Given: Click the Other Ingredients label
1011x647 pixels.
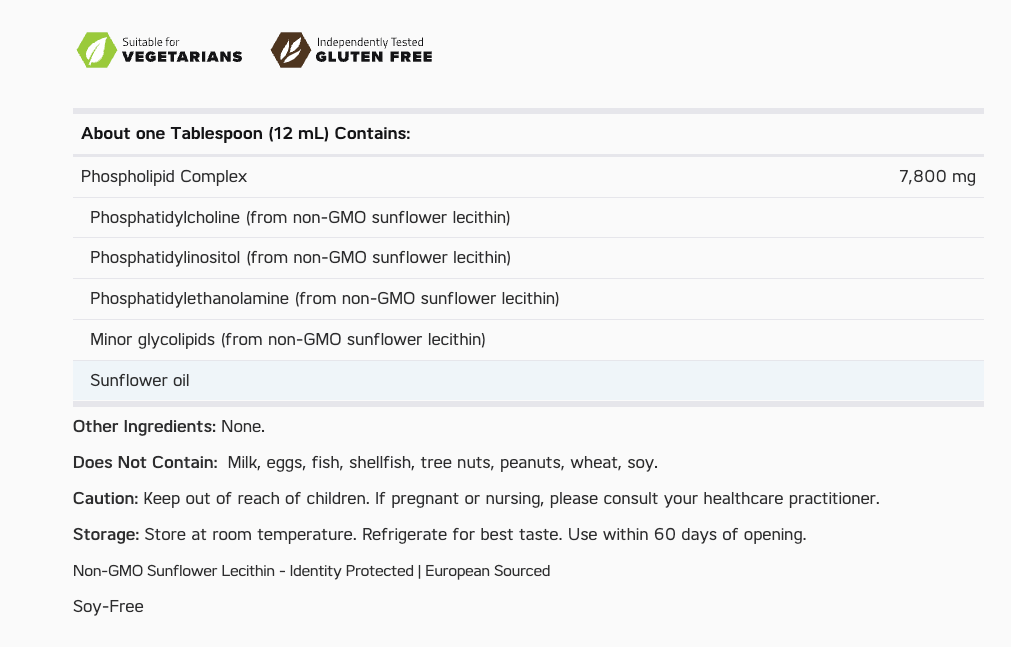Looking at the screenshot, I should point(144,426).
